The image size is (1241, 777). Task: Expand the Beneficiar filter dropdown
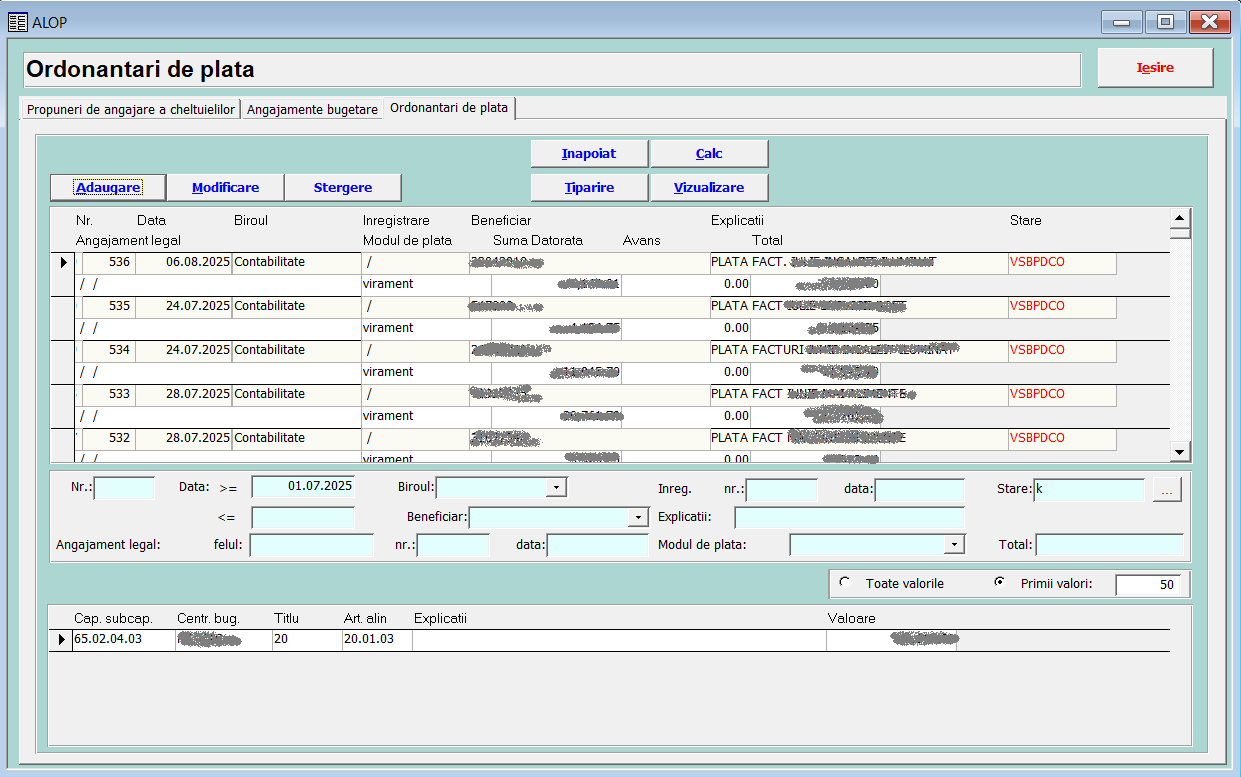pyautogui.click(x=638, y=517)
